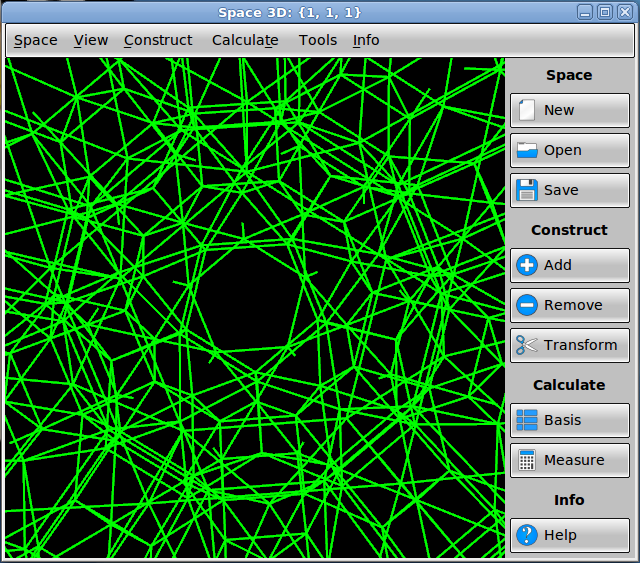This screenshot has height=563, width=640.
Task: Click the blank page New icon
Action: click(527, 110)
